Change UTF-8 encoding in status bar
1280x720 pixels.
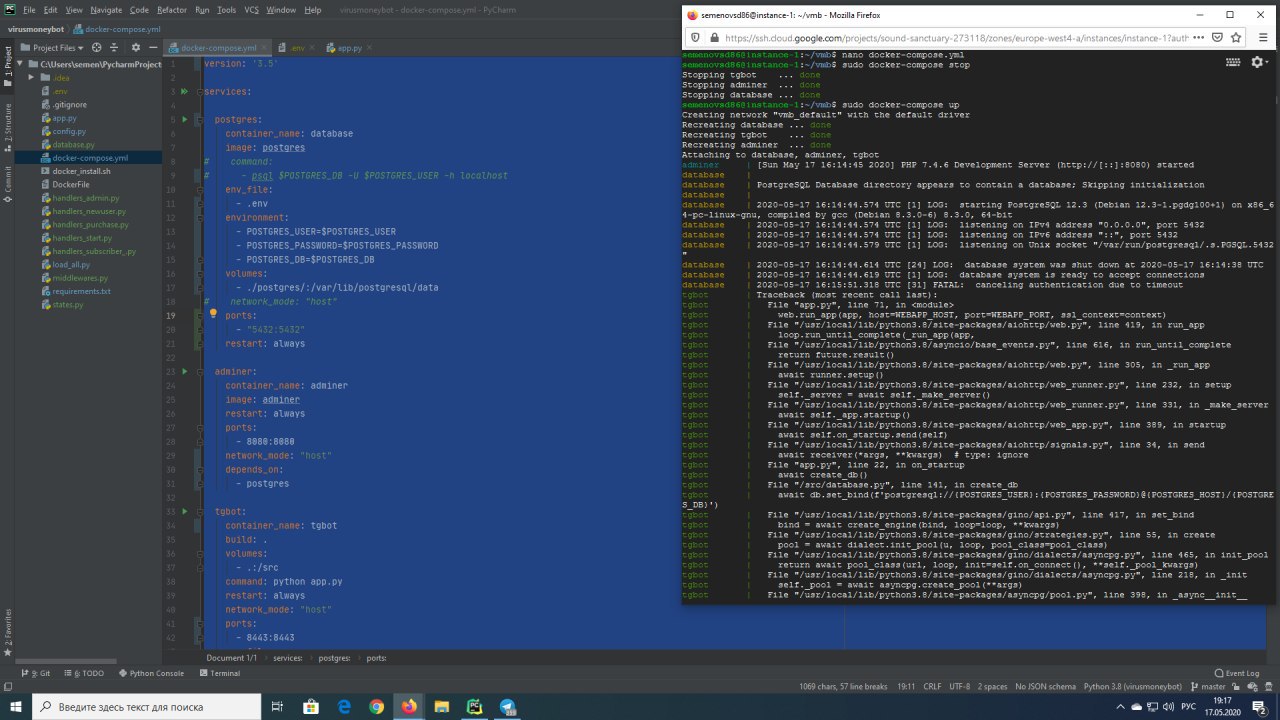coord(959,687)
